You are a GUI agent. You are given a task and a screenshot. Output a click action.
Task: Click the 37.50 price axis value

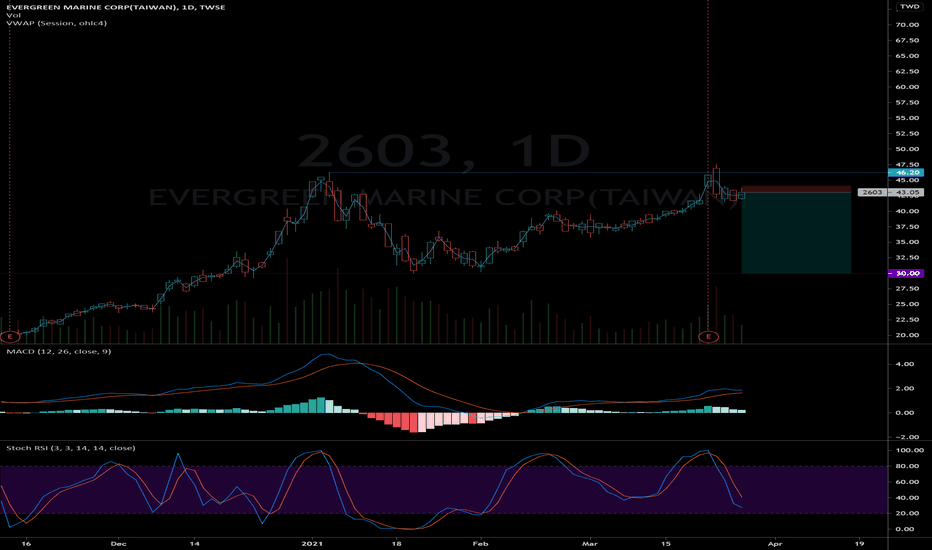908,227
